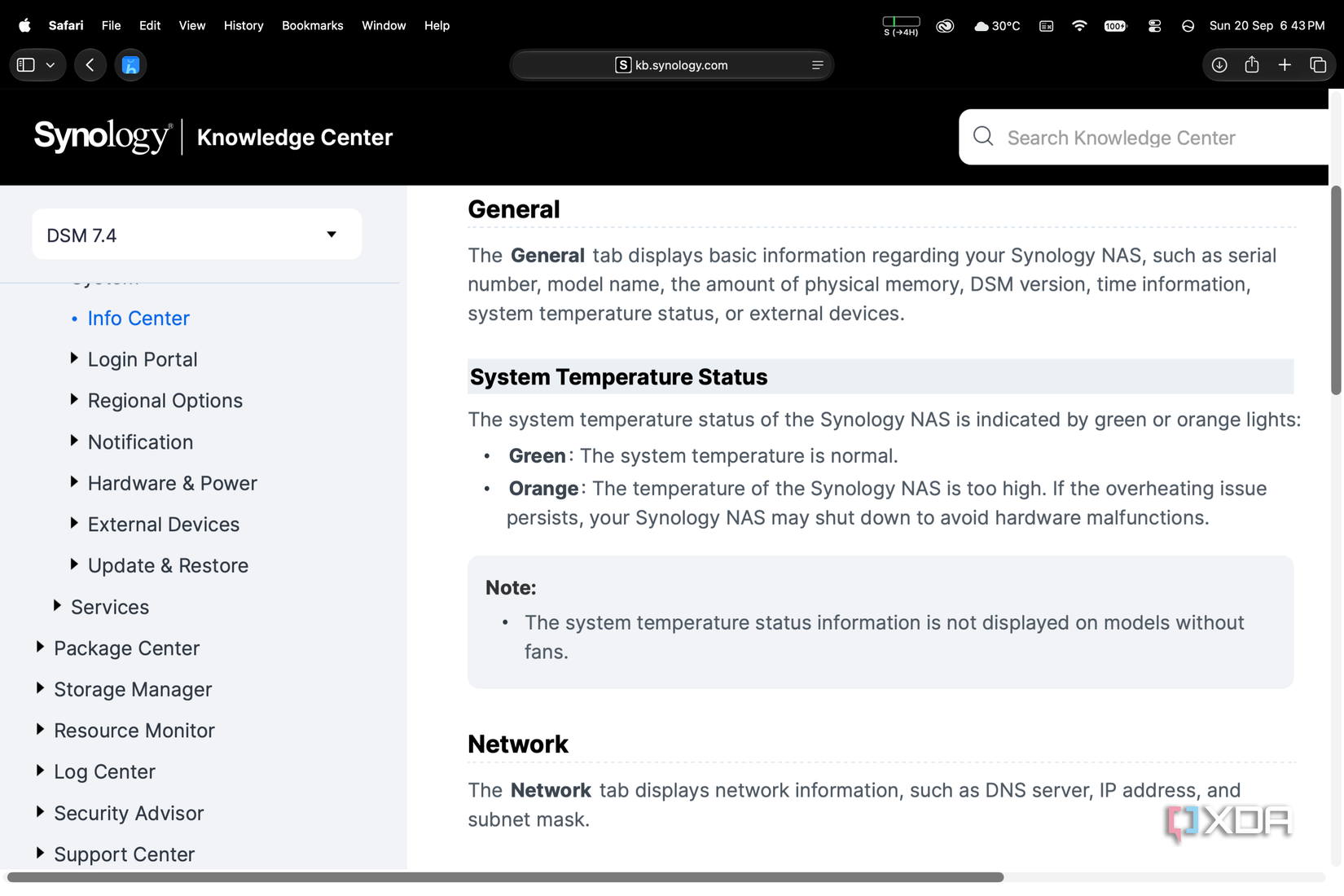This screenshot has height=896, width=1344.
Task: Focus the Search Knowledge Center field
Action: coord(1143,137)
